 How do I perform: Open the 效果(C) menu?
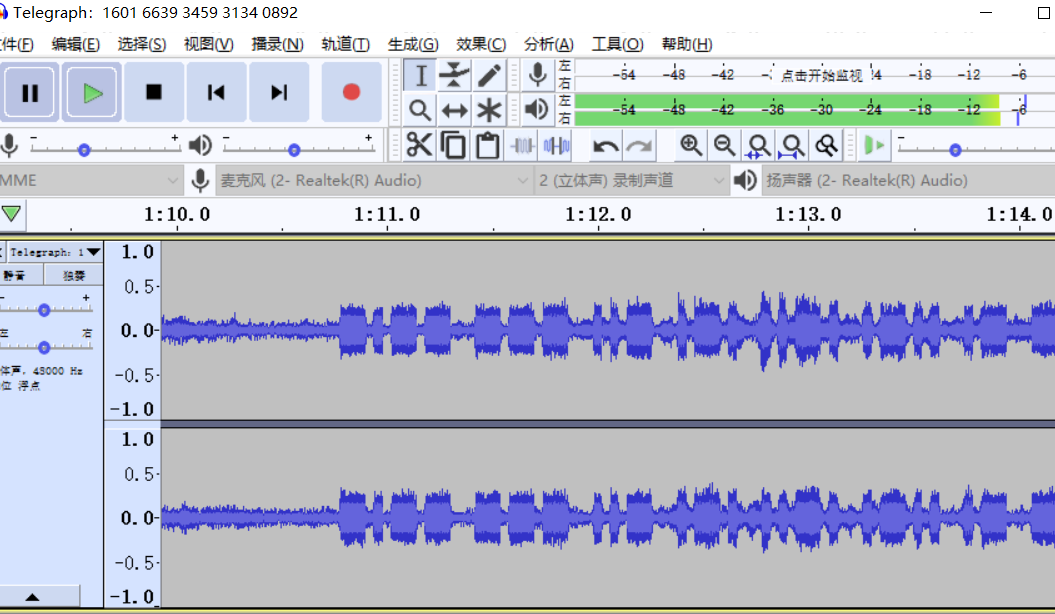[x=481, y=44]
